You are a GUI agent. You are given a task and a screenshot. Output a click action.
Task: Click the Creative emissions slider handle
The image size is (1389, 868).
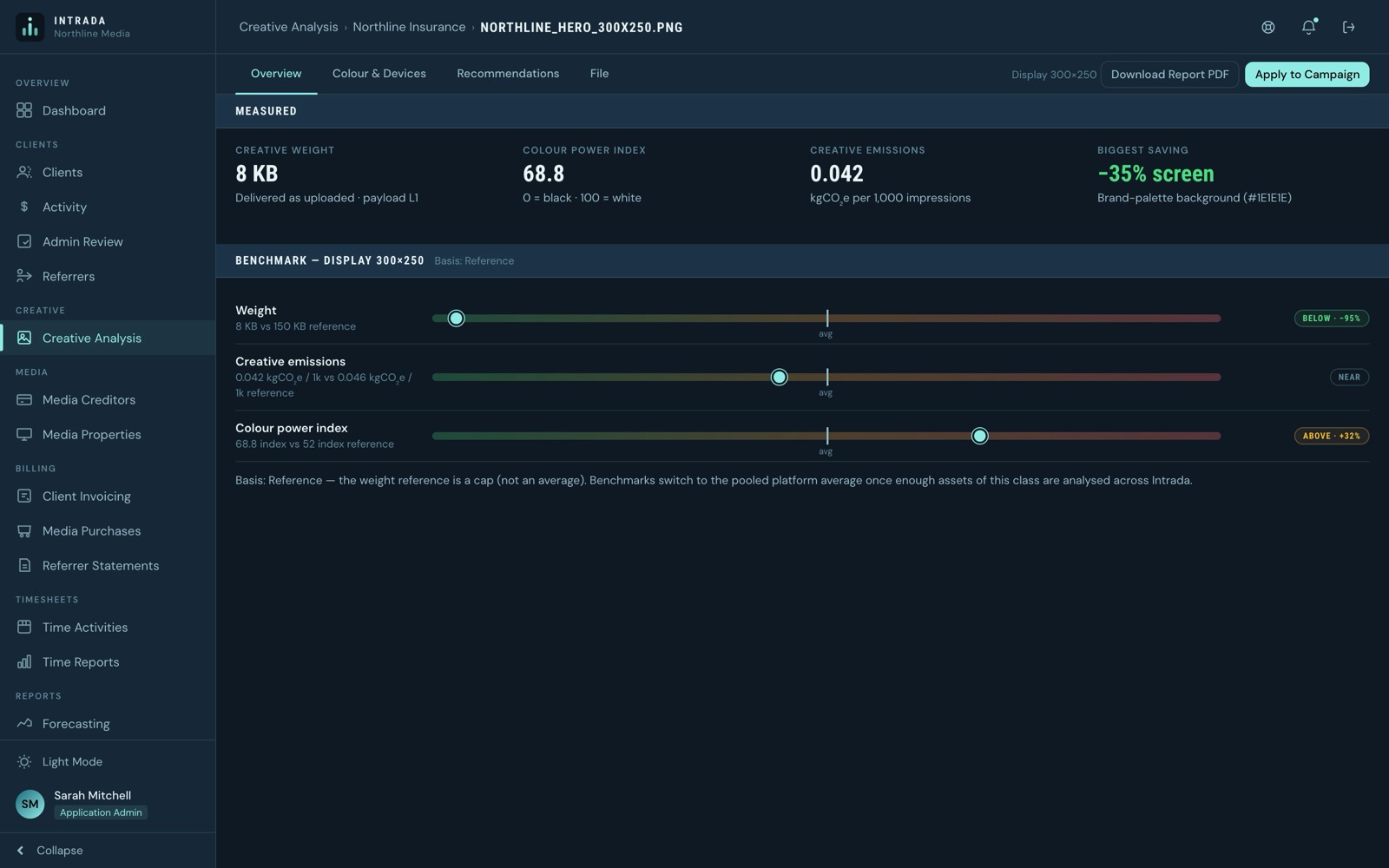[x=779, y=377]
